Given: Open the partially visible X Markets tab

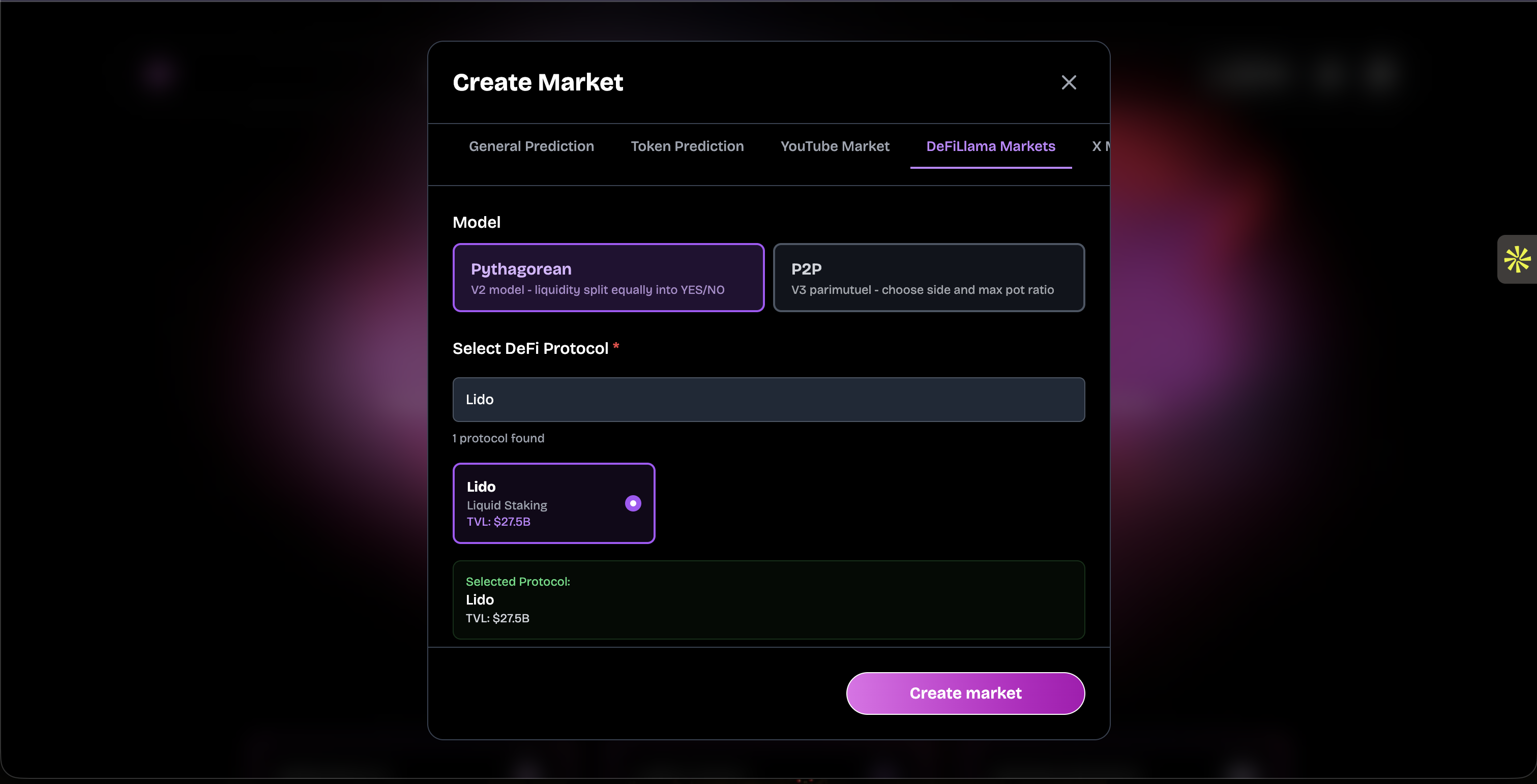Looking at the screenshot, I should pos(1101,146).
